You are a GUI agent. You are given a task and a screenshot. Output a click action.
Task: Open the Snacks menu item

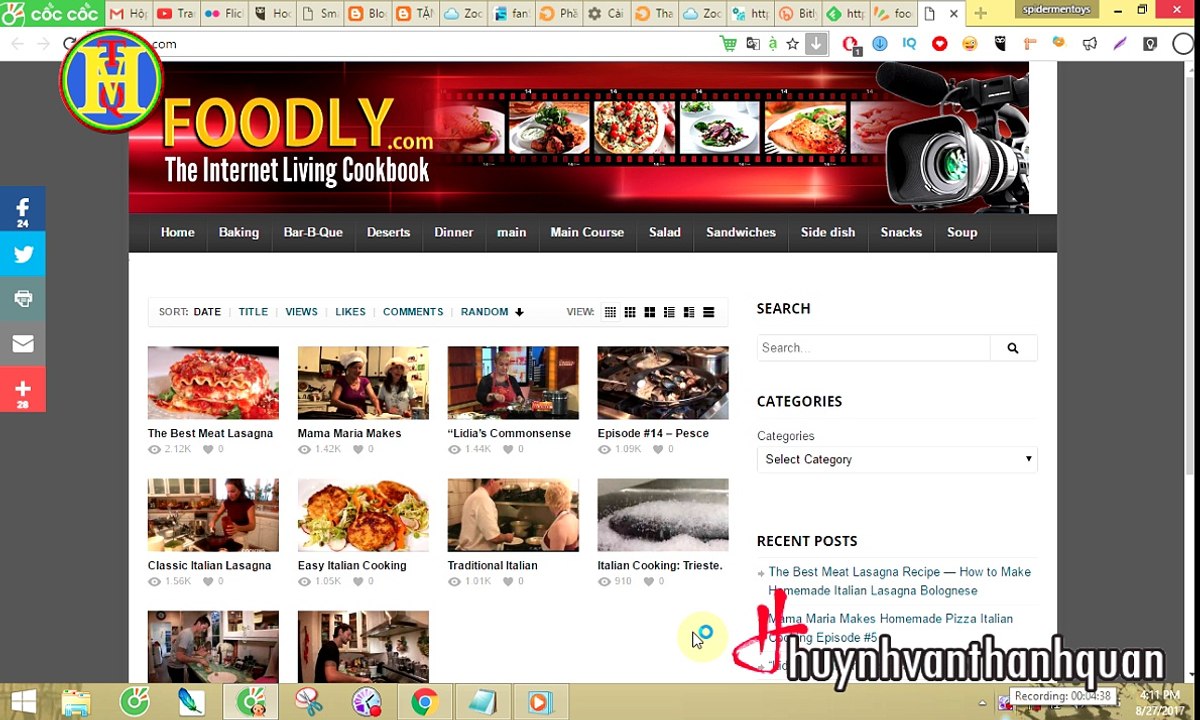tap(901, 232)
